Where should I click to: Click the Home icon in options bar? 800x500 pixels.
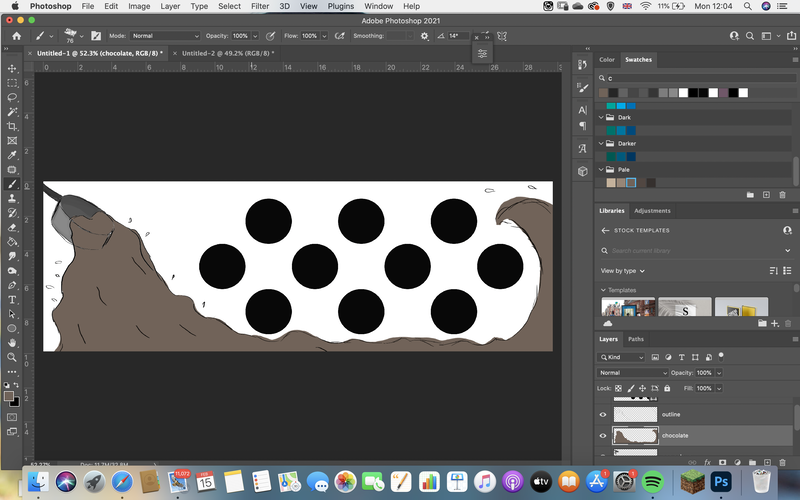point(17,36)
